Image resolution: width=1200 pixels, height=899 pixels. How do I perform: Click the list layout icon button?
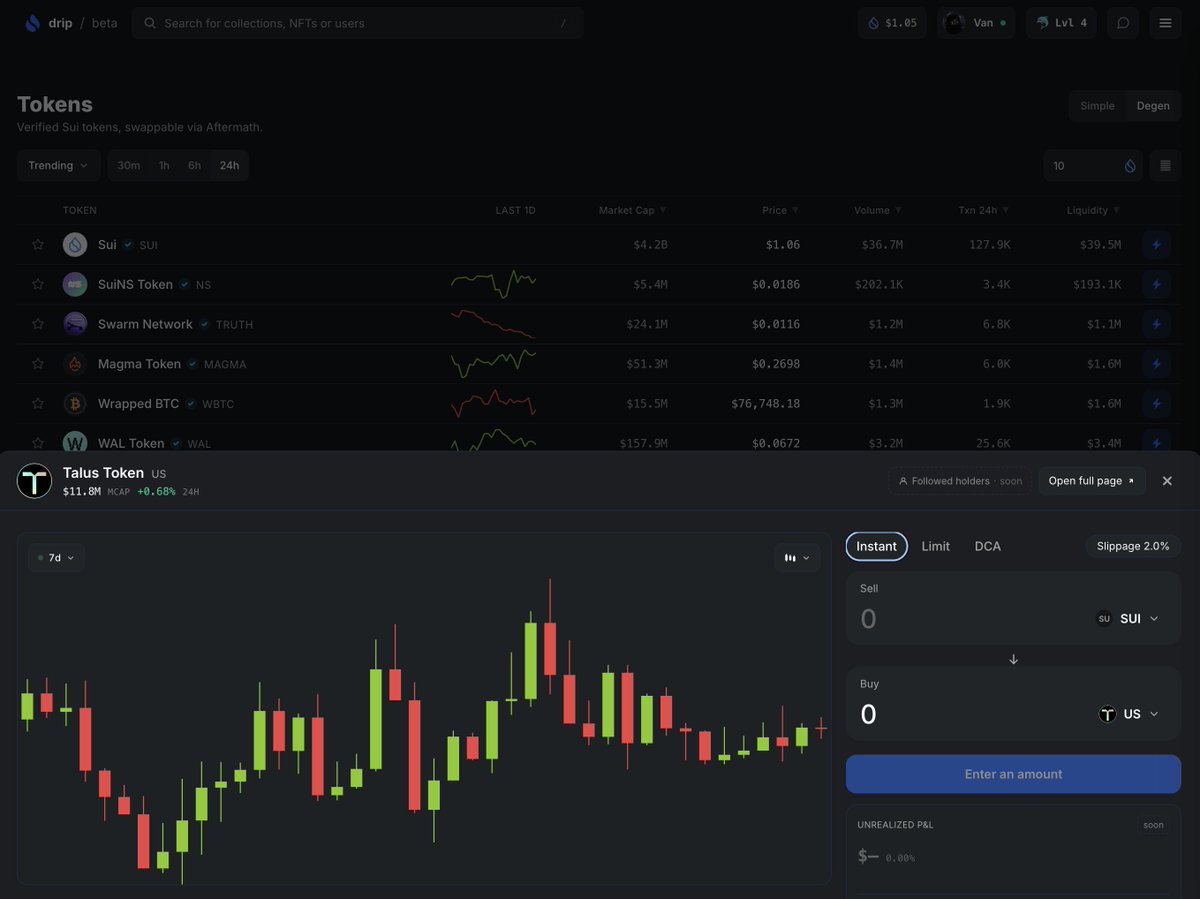(x=1165, y=165)
